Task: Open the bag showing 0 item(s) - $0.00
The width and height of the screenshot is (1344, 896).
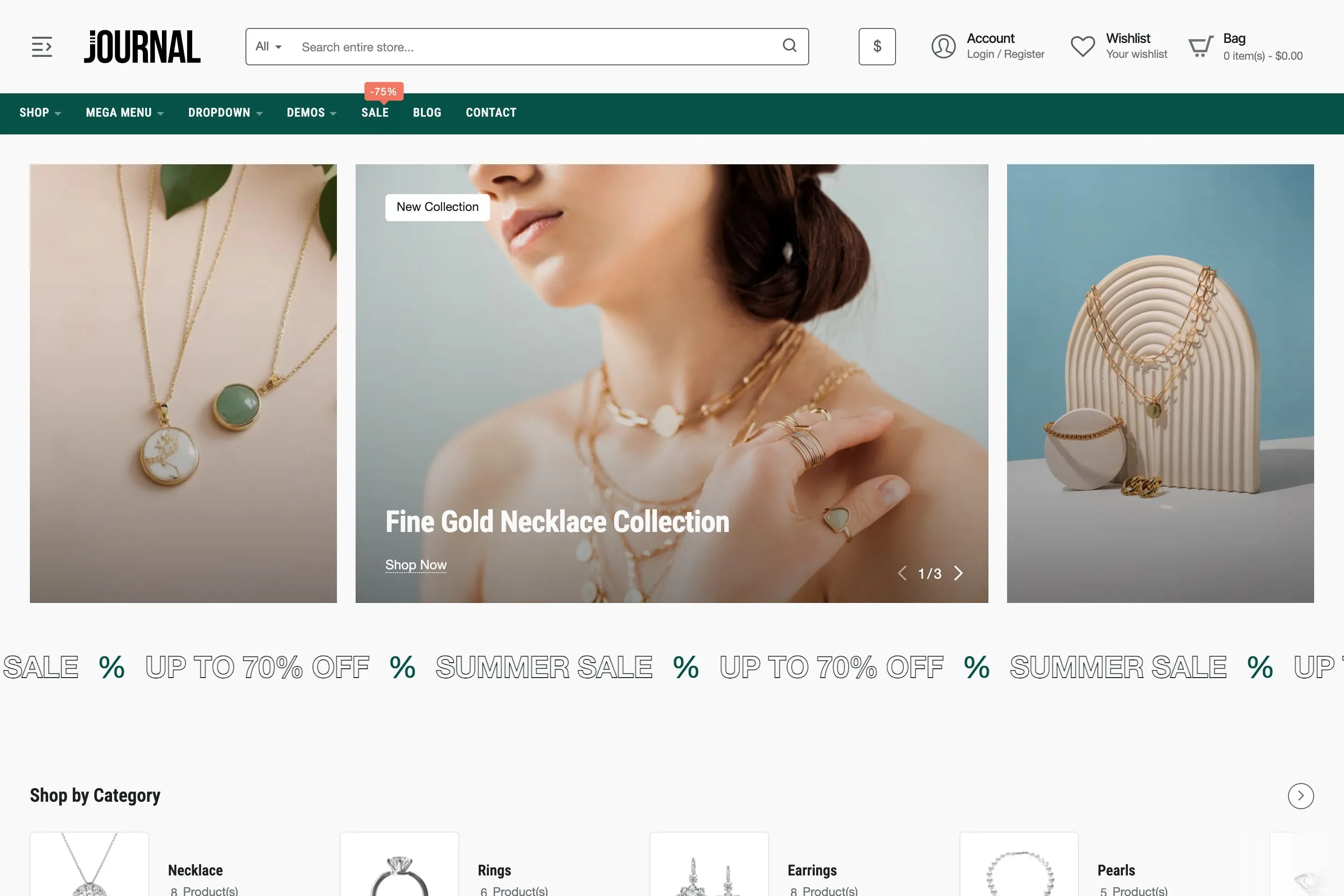Action: click(x=1262, y=56)
